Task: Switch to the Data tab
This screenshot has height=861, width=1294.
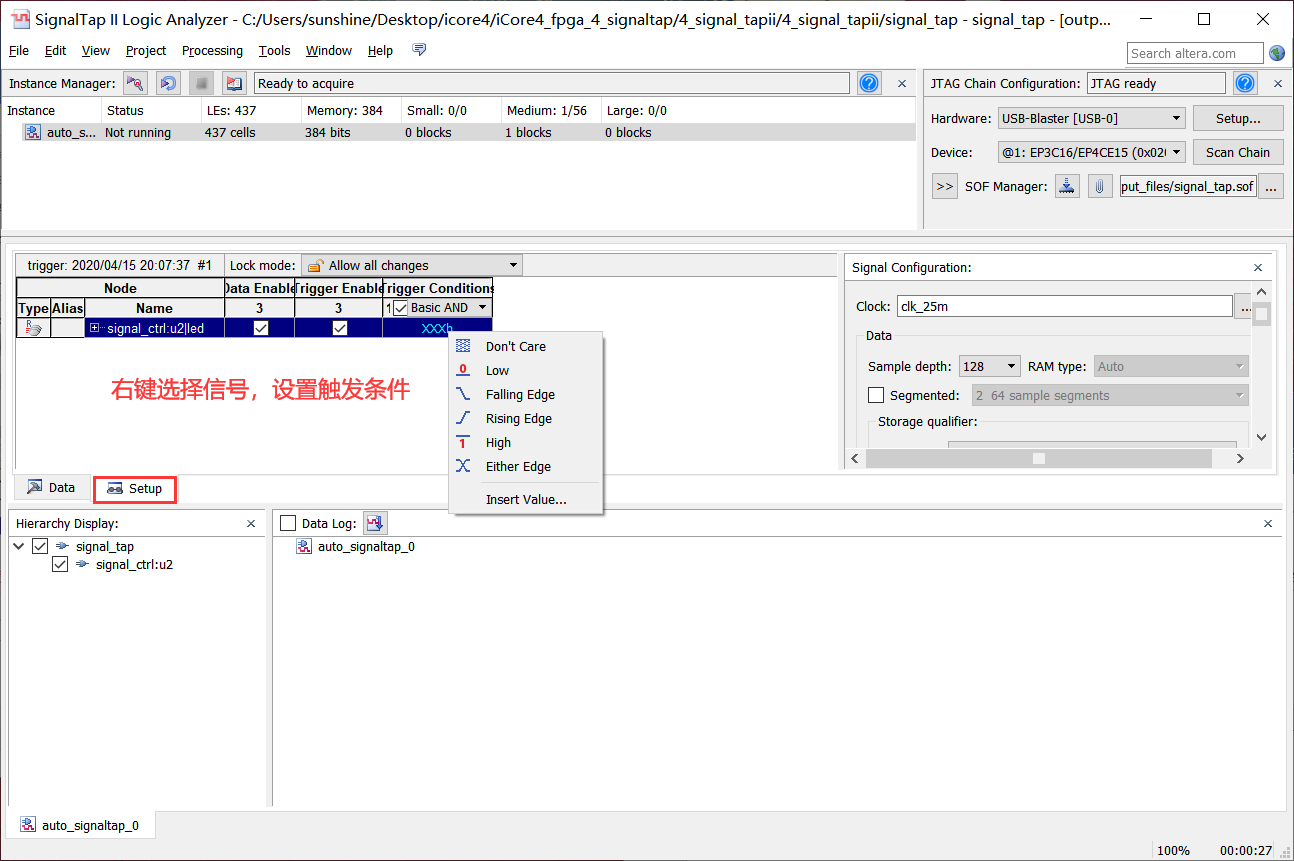Action: click(51, 488)
